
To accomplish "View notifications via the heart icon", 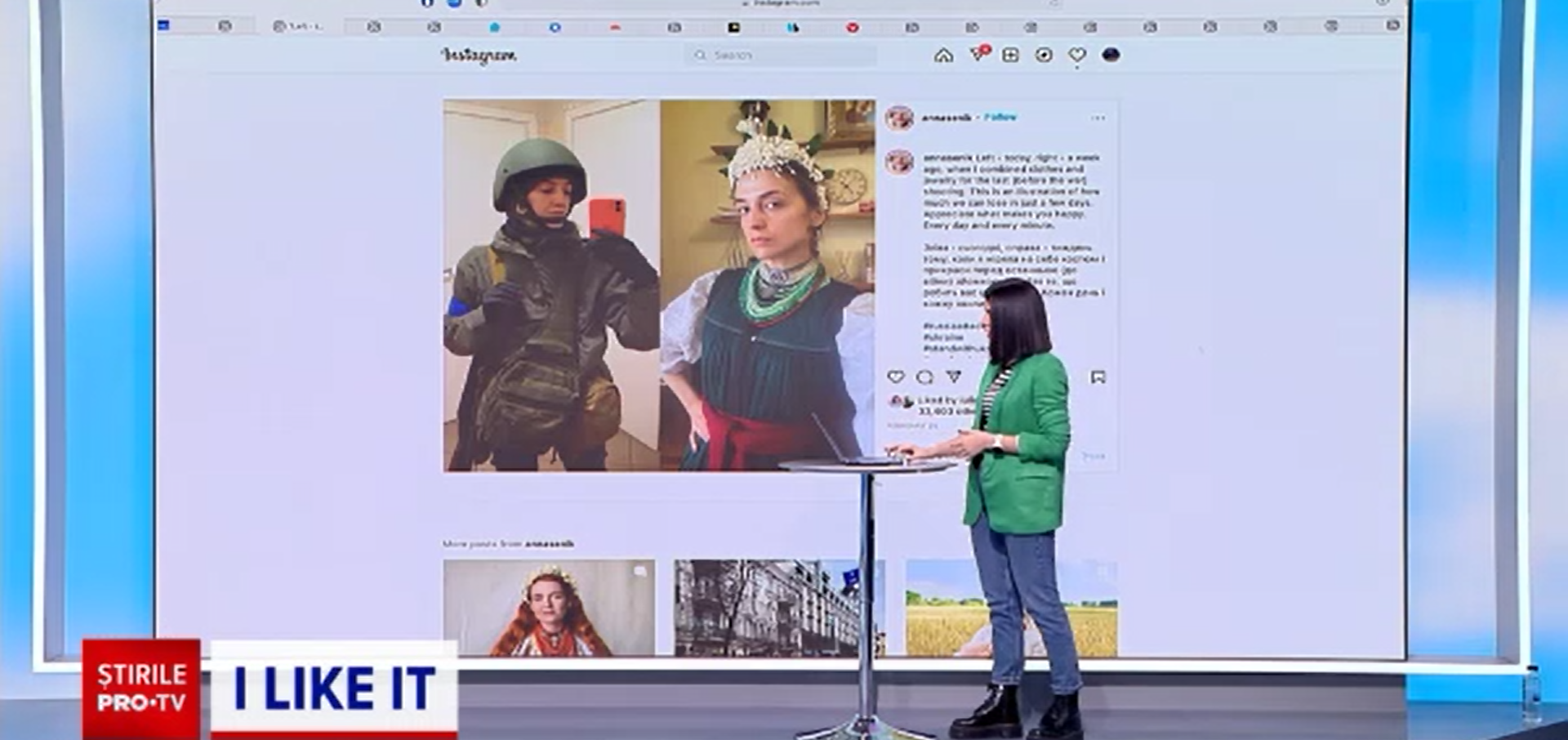I will [x=1078, y=56].
